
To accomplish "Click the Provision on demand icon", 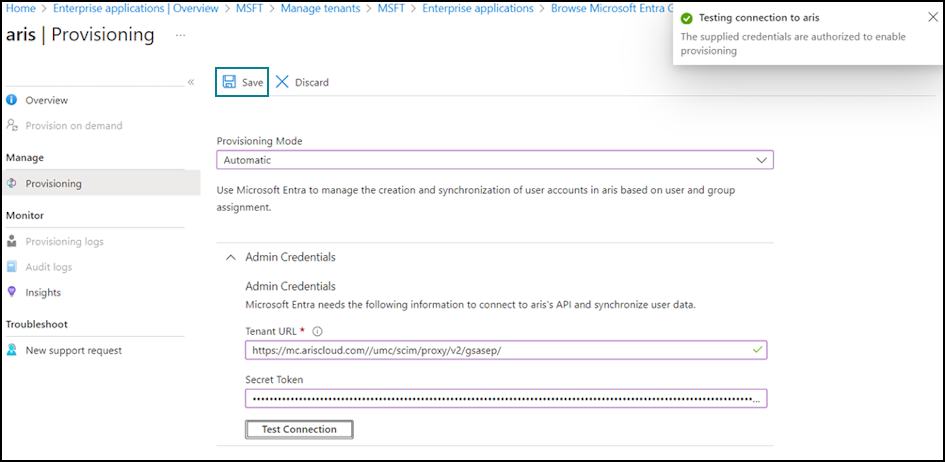I will coord(11,125).
